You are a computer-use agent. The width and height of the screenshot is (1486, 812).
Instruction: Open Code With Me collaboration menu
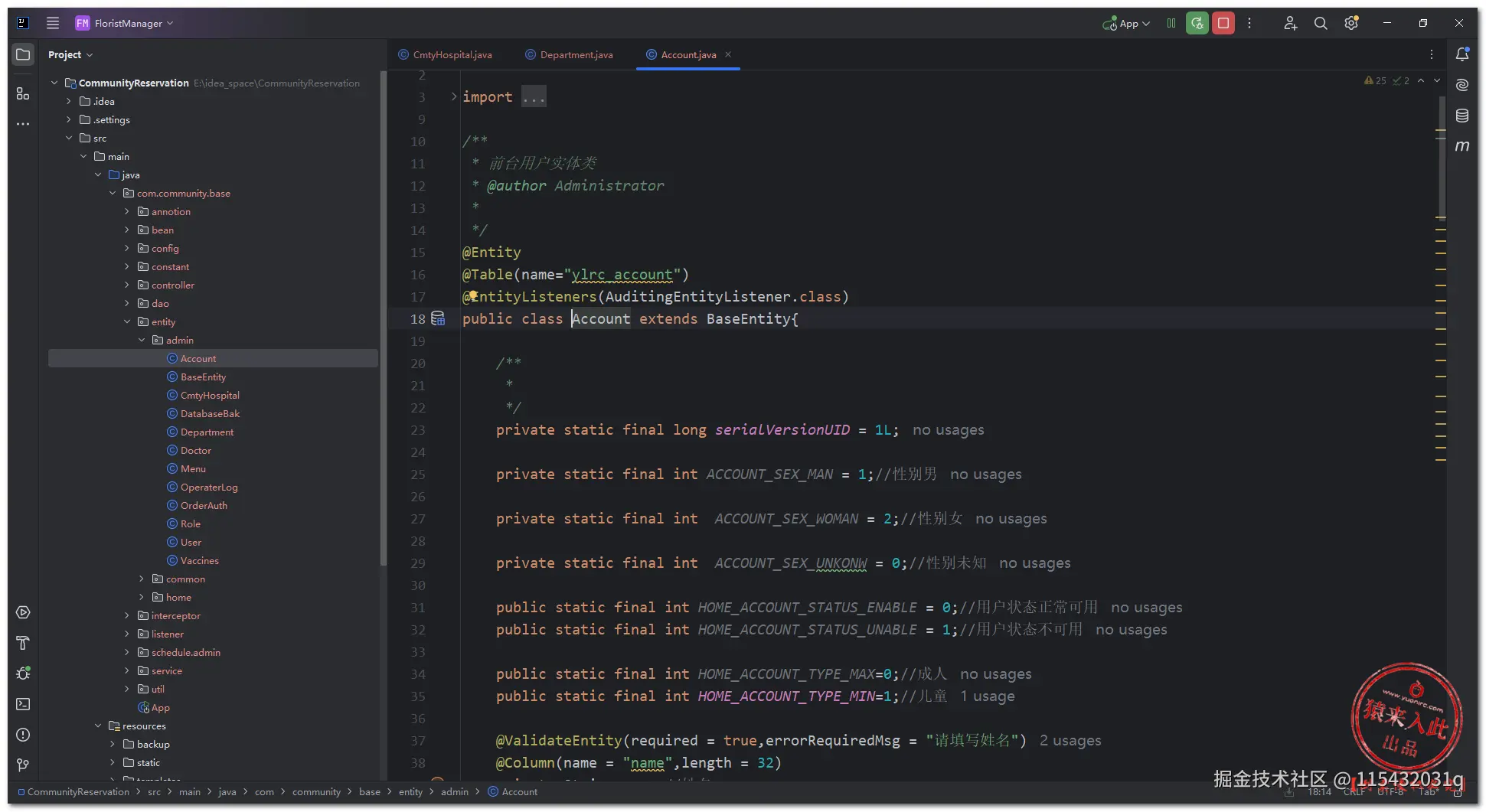click(1290, 23)
